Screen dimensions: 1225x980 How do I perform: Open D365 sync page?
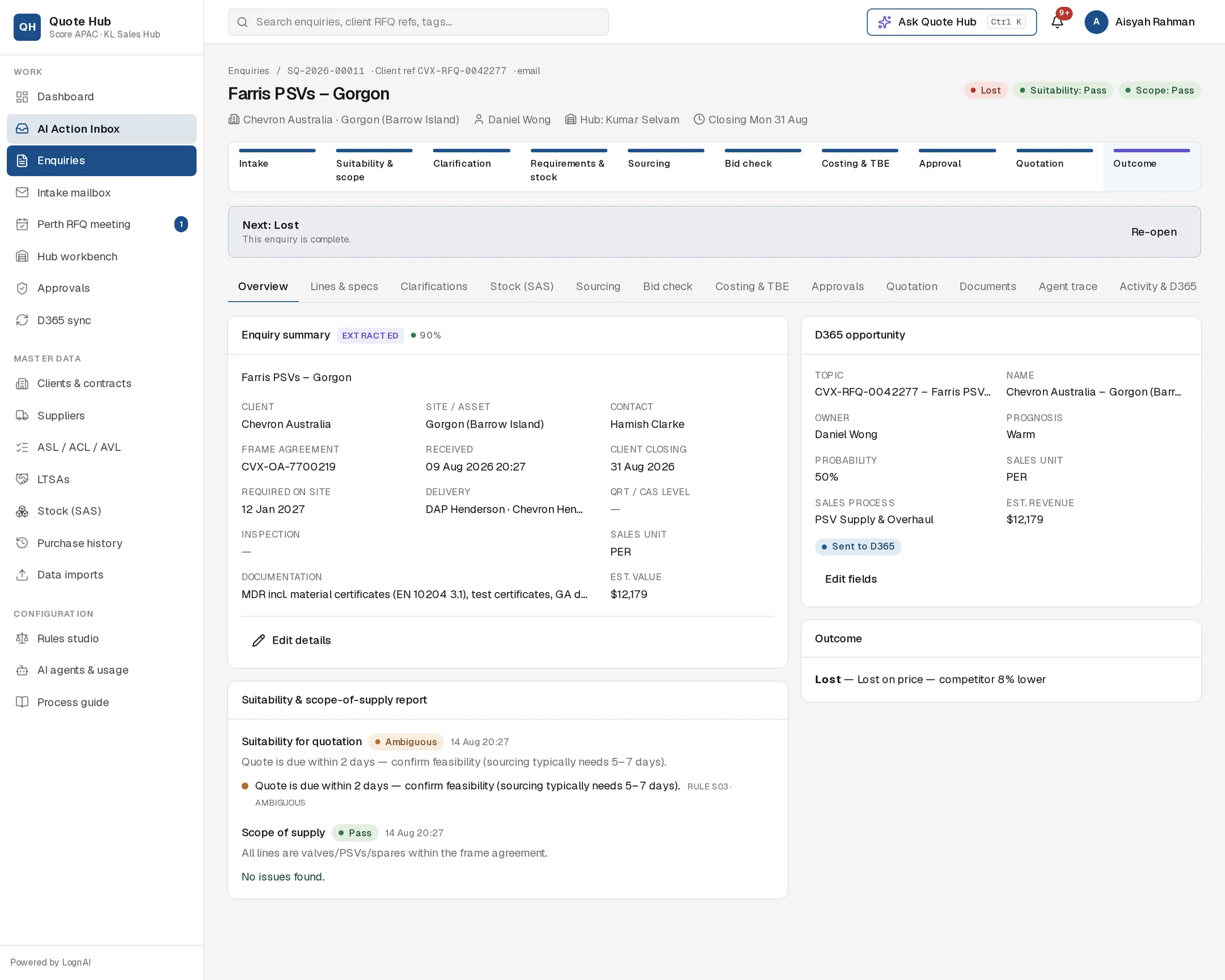coord(102,320)
